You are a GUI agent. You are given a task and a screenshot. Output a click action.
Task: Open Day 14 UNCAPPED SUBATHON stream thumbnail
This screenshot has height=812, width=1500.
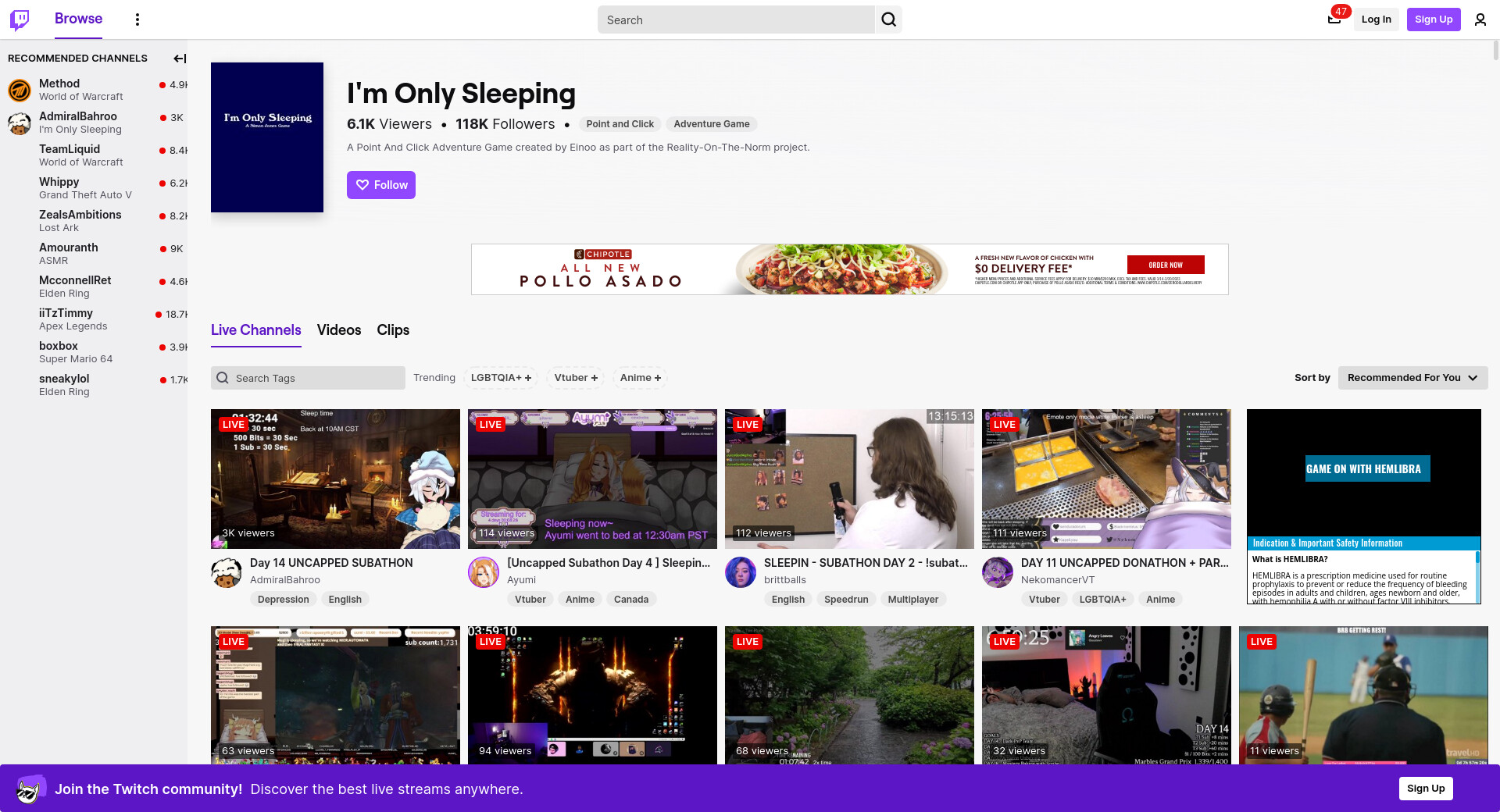335,479
